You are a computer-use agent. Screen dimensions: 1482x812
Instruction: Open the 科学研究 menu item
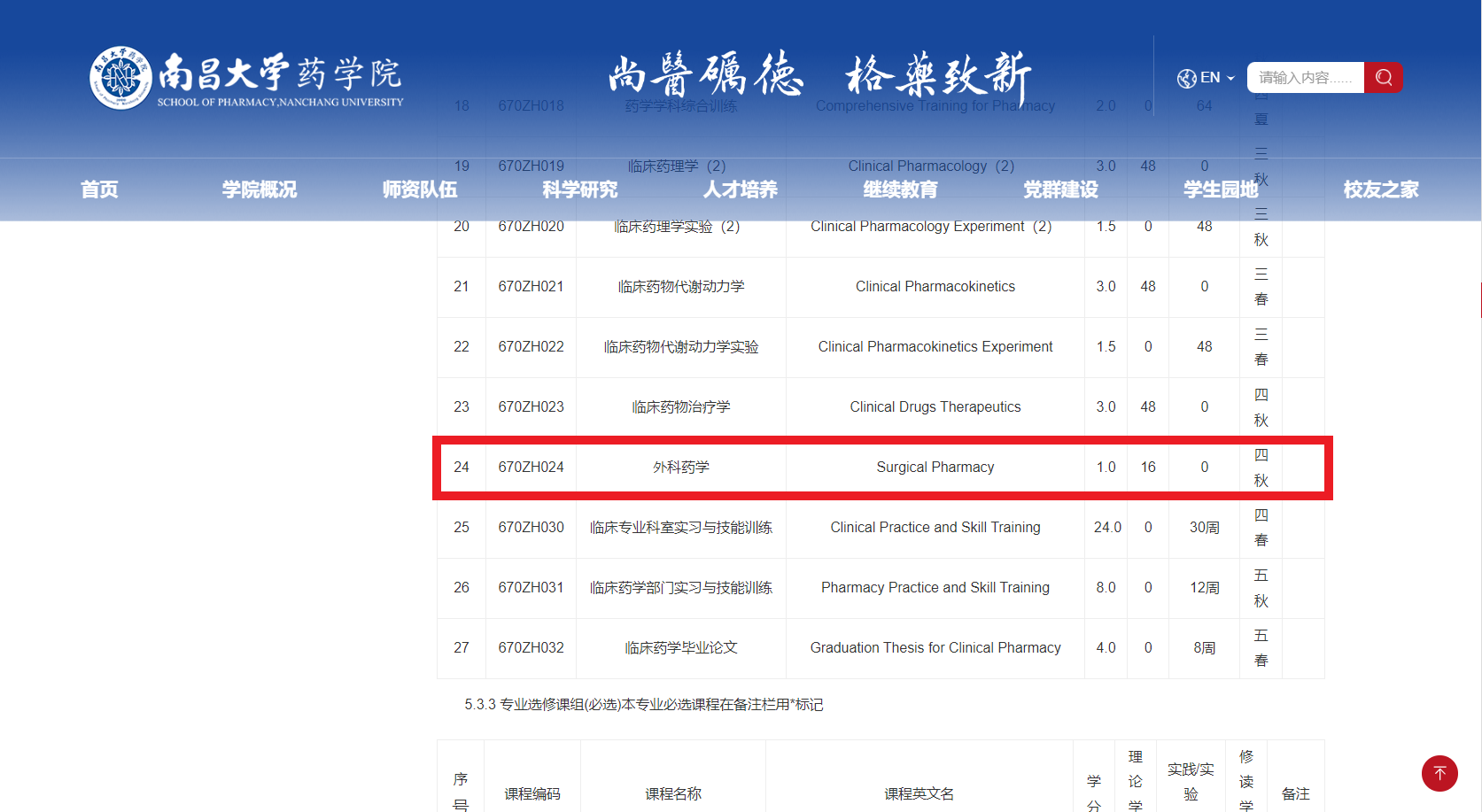[579, 189]
